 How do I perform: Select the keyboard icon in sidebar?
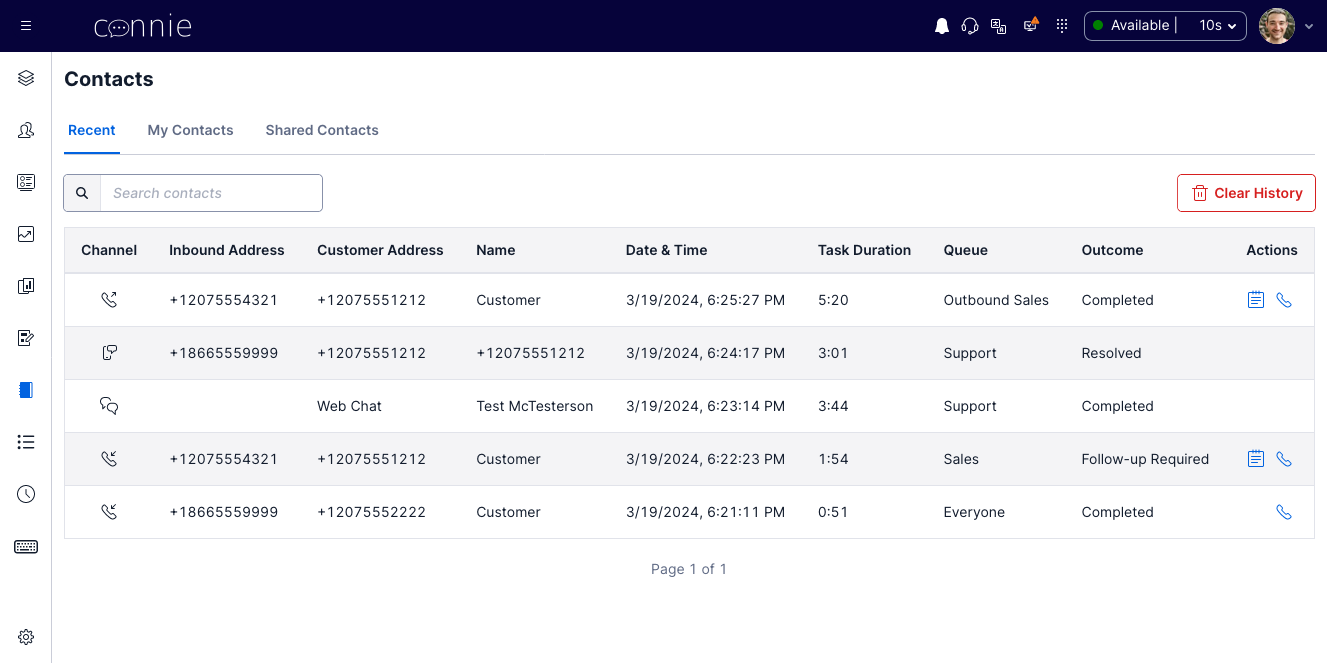(x=26, y=546)
